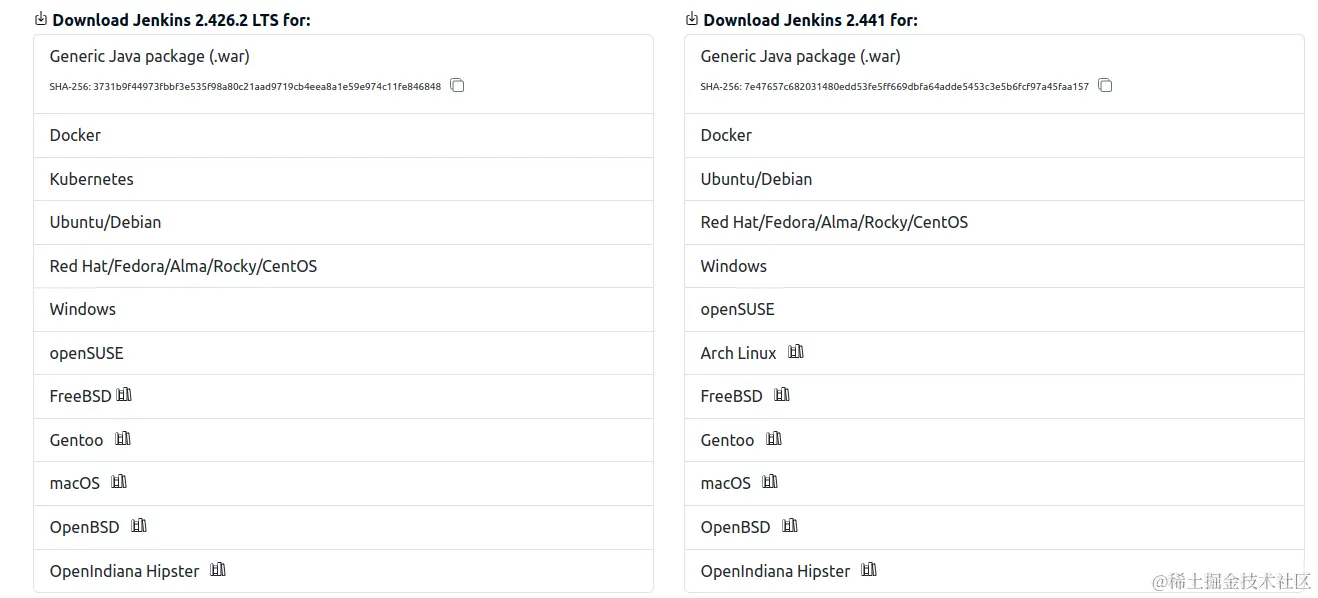Choose openSUSE in the LTS list
Viewport: 1318px width, 598px height.
pyautogui.click(x=343, y=353)
